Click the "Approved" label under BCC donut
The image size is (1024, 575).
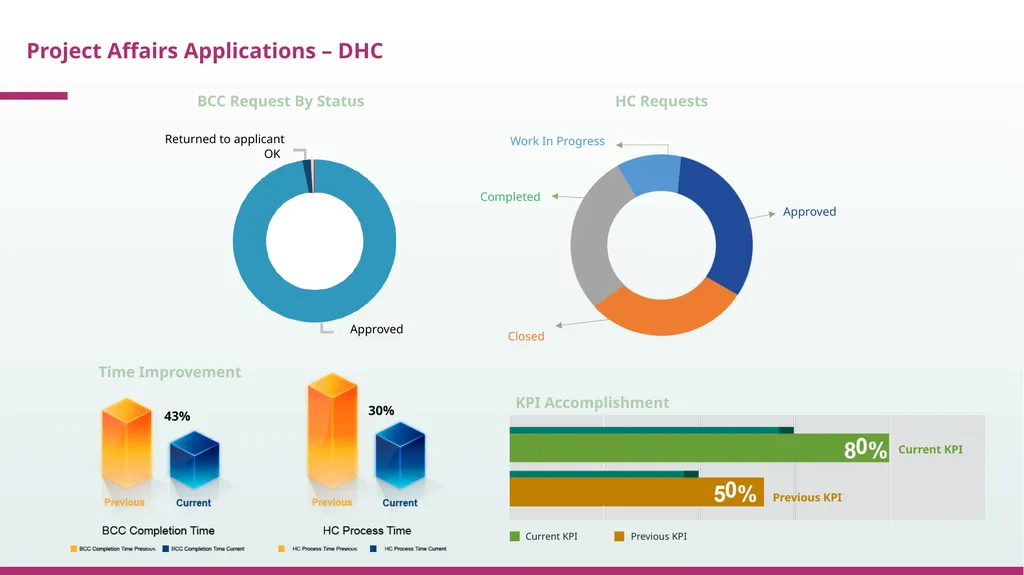point(376,329)
